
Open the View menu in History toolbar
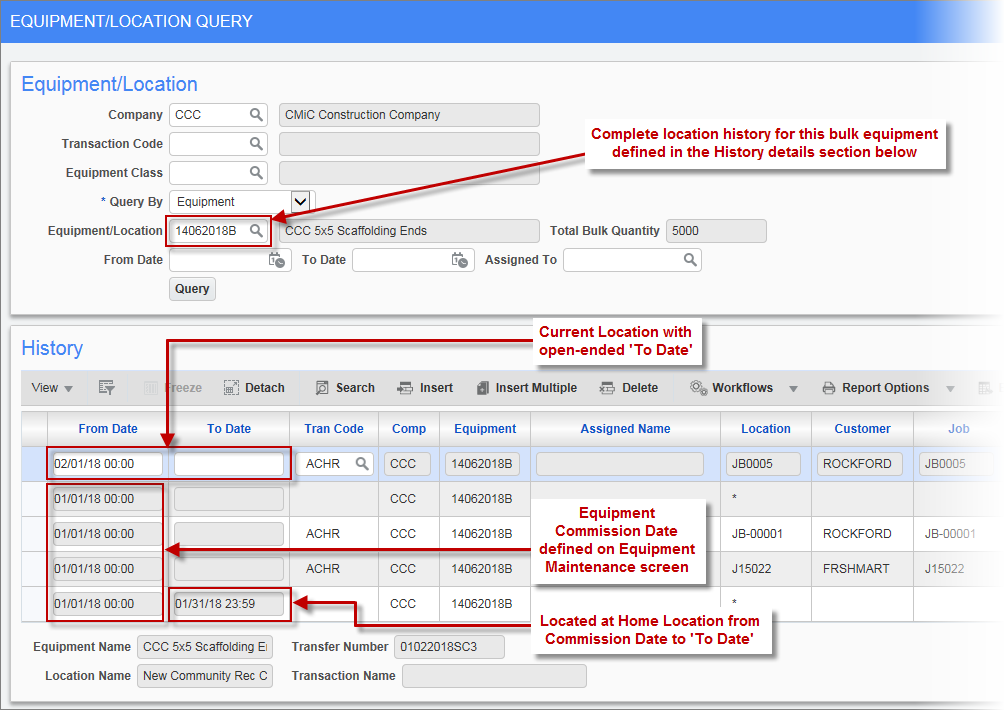51,388
